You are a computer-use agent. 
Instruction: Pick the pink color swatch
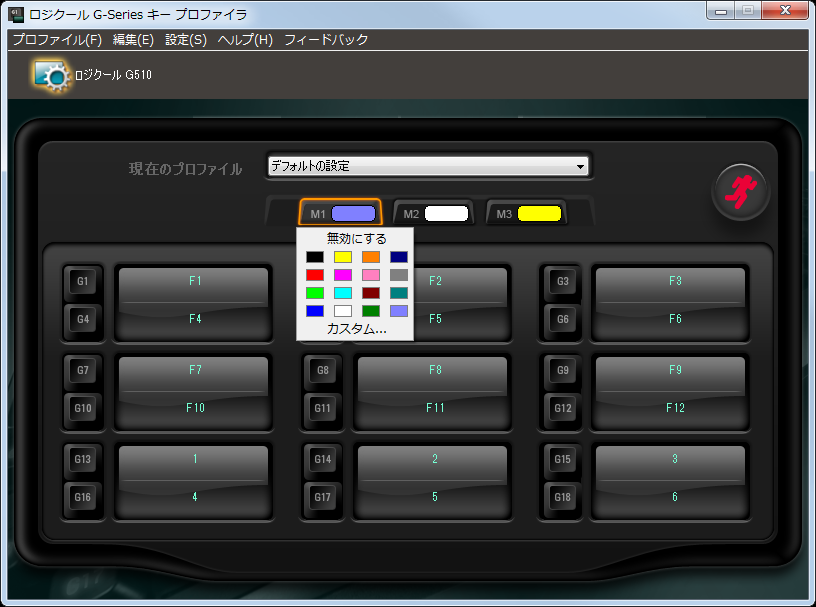click(371, 275)
